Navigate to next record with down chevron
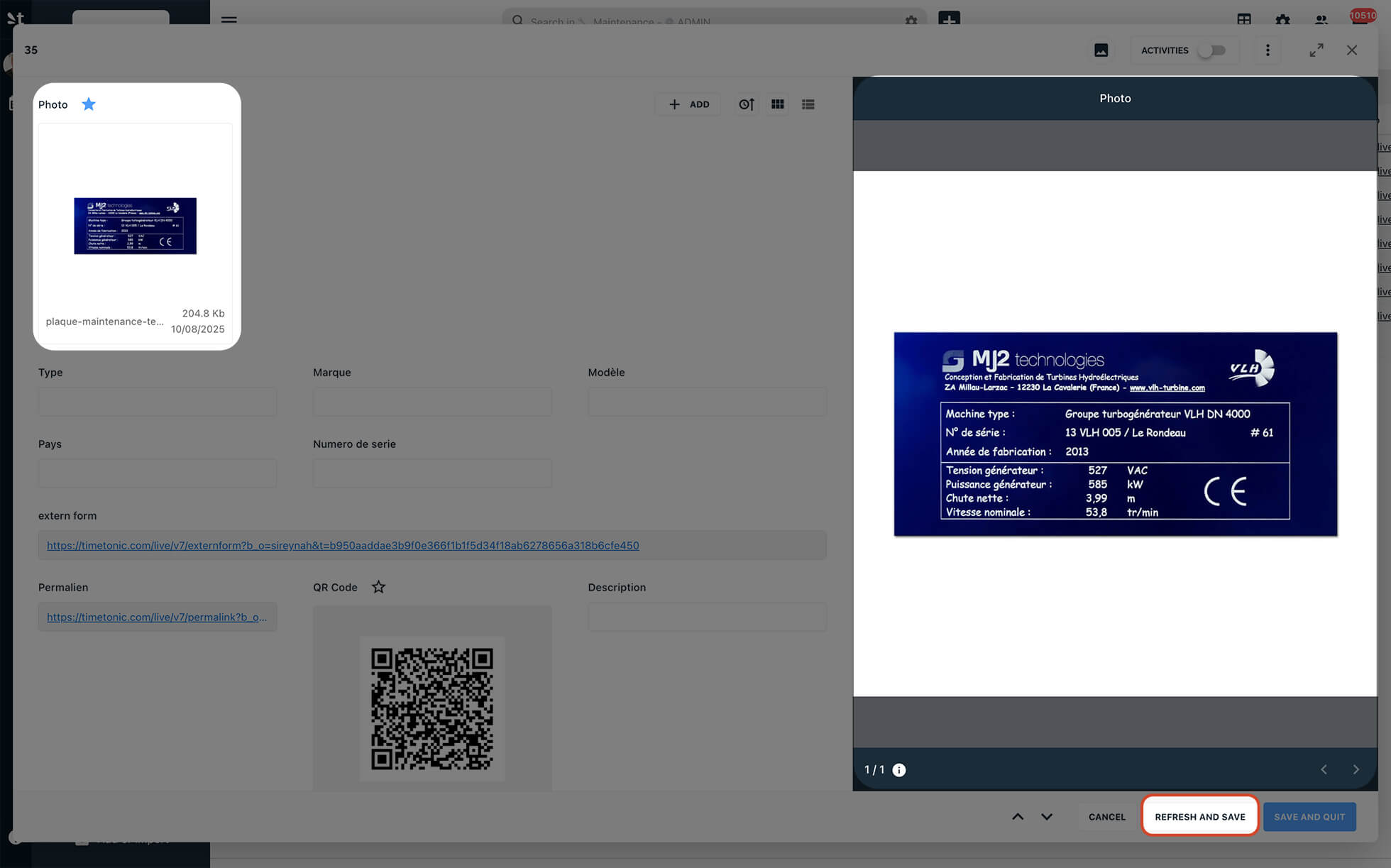This screenshot has height=868, width=1391. click(1047, 817)
